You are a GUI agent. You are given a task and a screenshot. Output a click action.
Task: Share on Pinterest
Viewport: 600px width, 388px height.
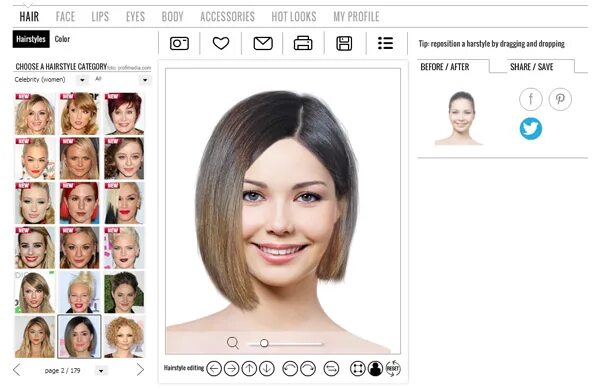tap(560, 99)
